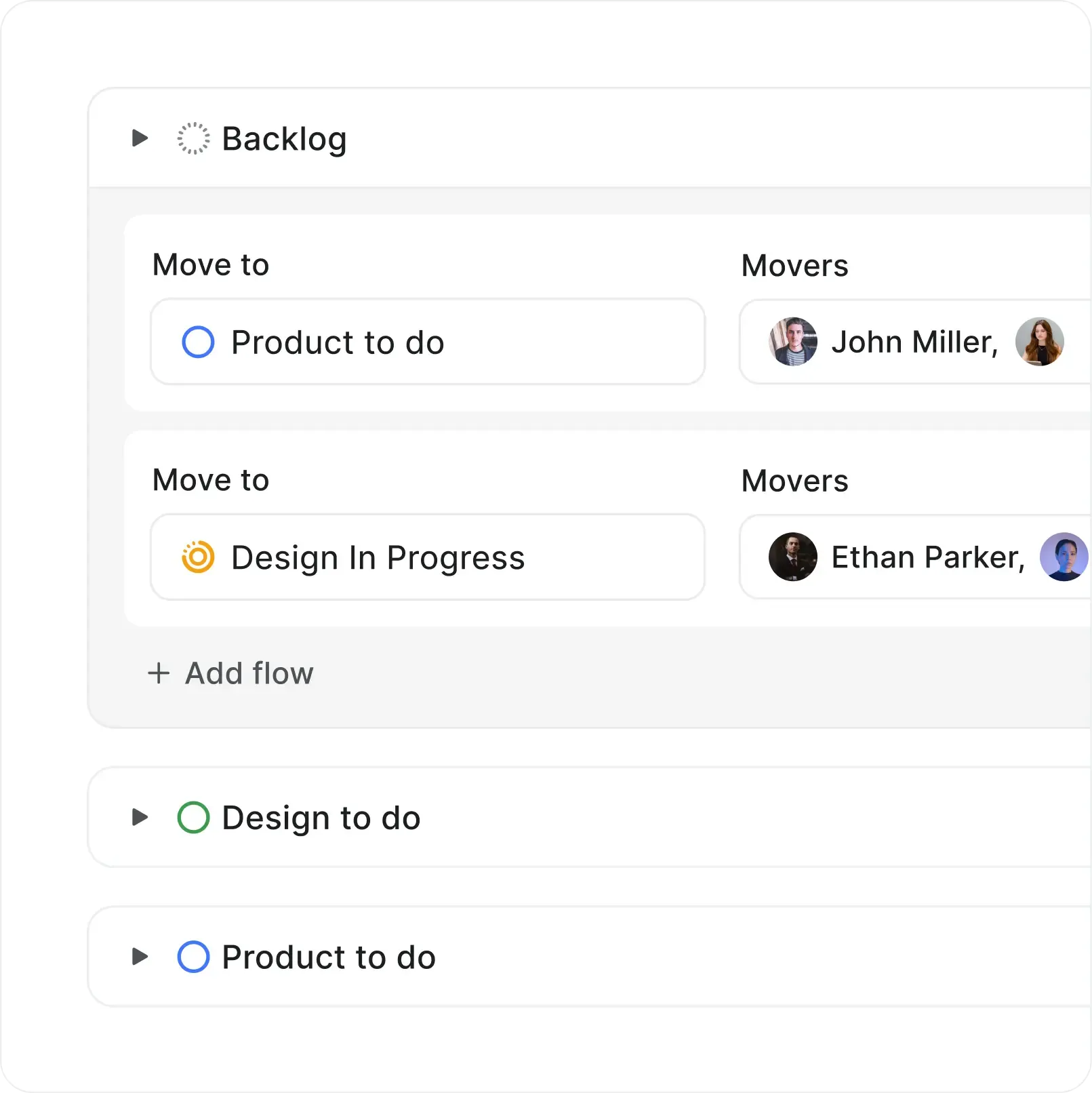Expand the Design to do section
The height and width of the screenshot is (1093, 1092).
click(x=140, y=817)
